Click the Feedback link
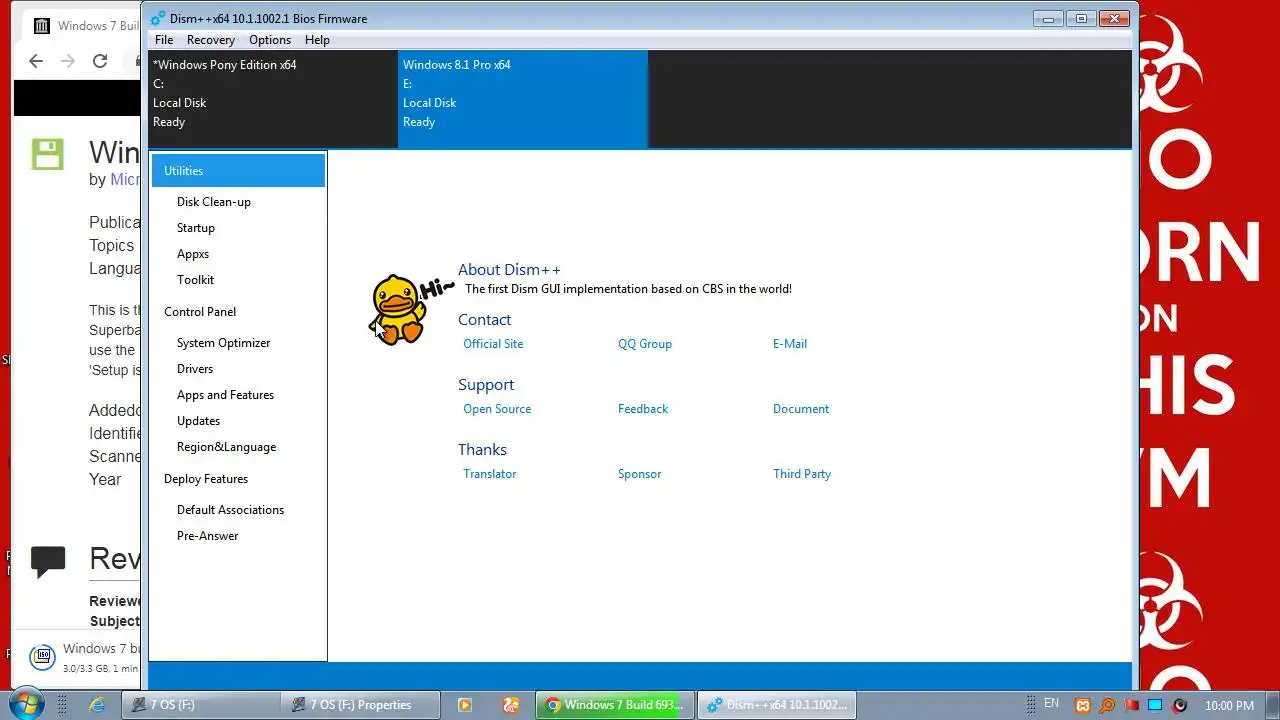This screenshot has height=720, width=1280. tap(643, 409)
